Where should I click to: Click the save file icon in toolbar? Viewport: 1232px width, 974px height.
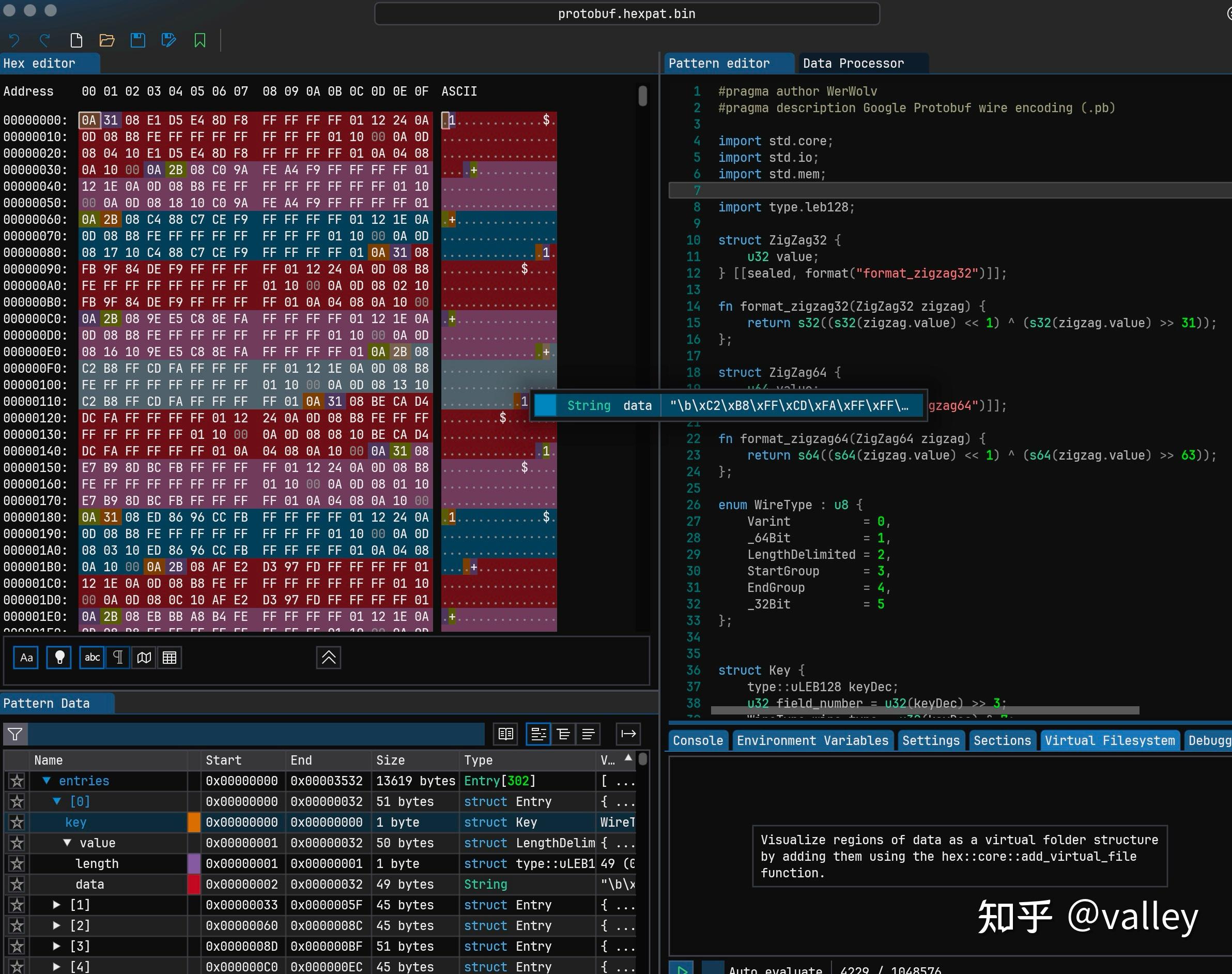pos(137,40)
